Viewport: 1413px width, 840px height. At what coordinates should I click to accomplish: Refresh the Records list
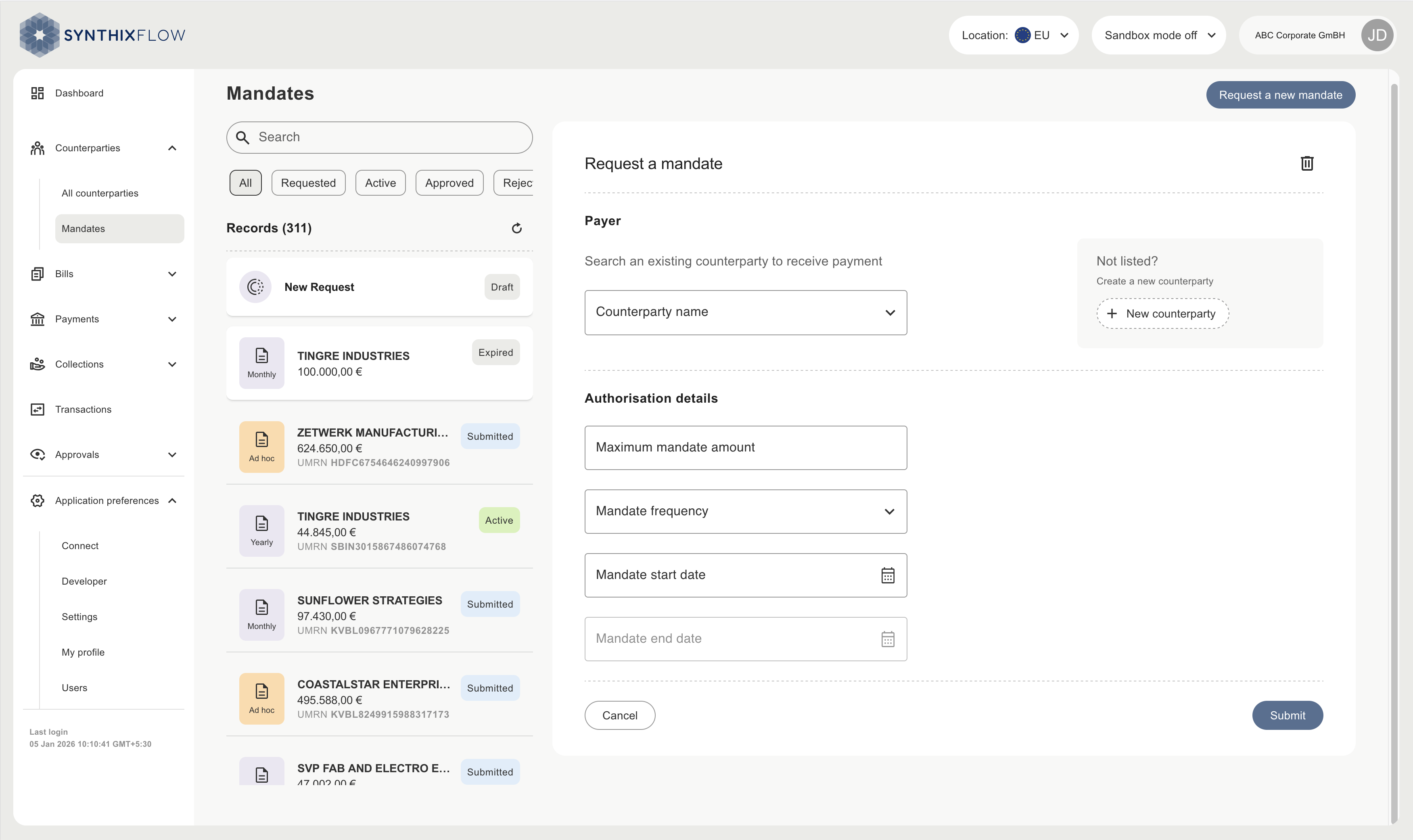517,228
